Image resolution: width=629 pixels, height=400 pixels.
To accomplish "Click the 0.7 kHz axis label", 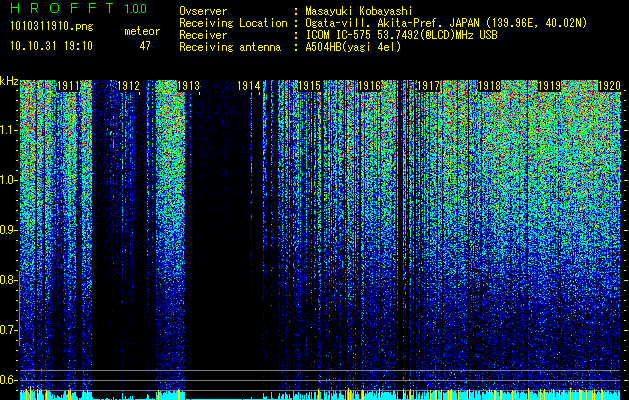I will [x=7, y=330].
